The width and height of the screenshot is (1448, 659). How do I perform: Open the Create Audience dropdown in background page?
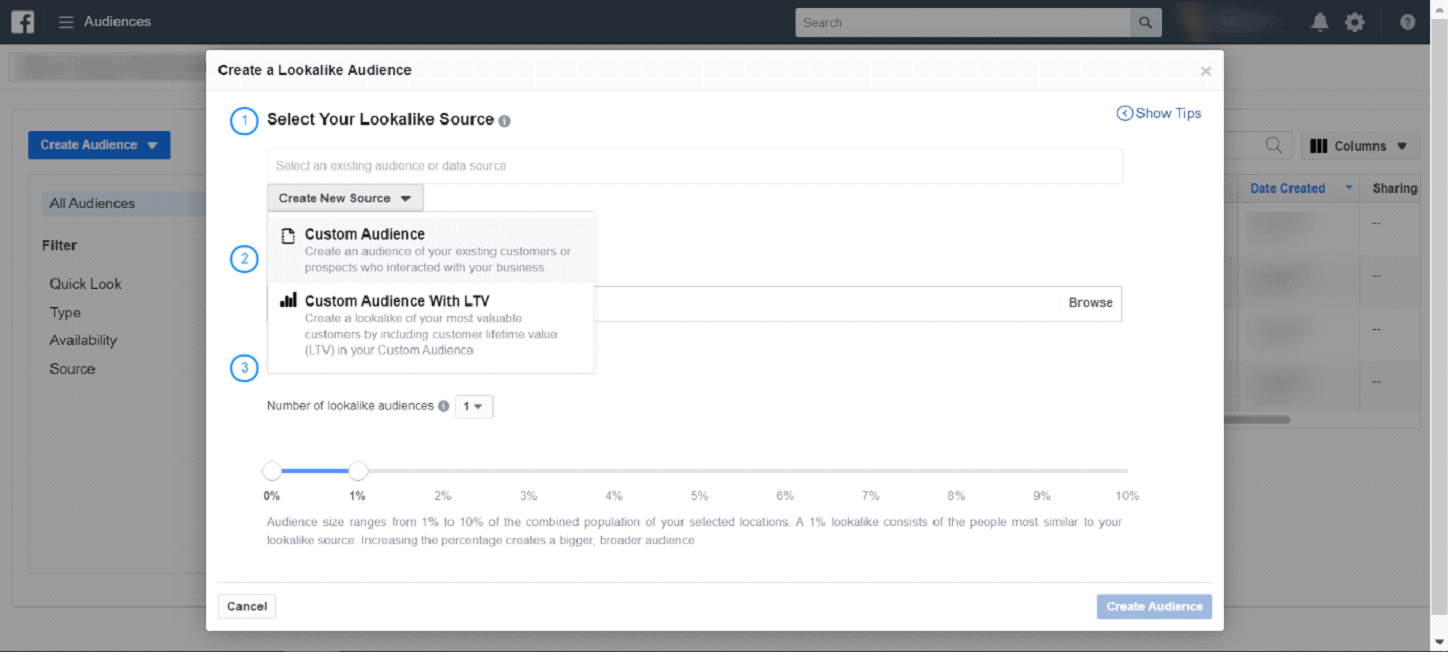click(x=99, y=145)
